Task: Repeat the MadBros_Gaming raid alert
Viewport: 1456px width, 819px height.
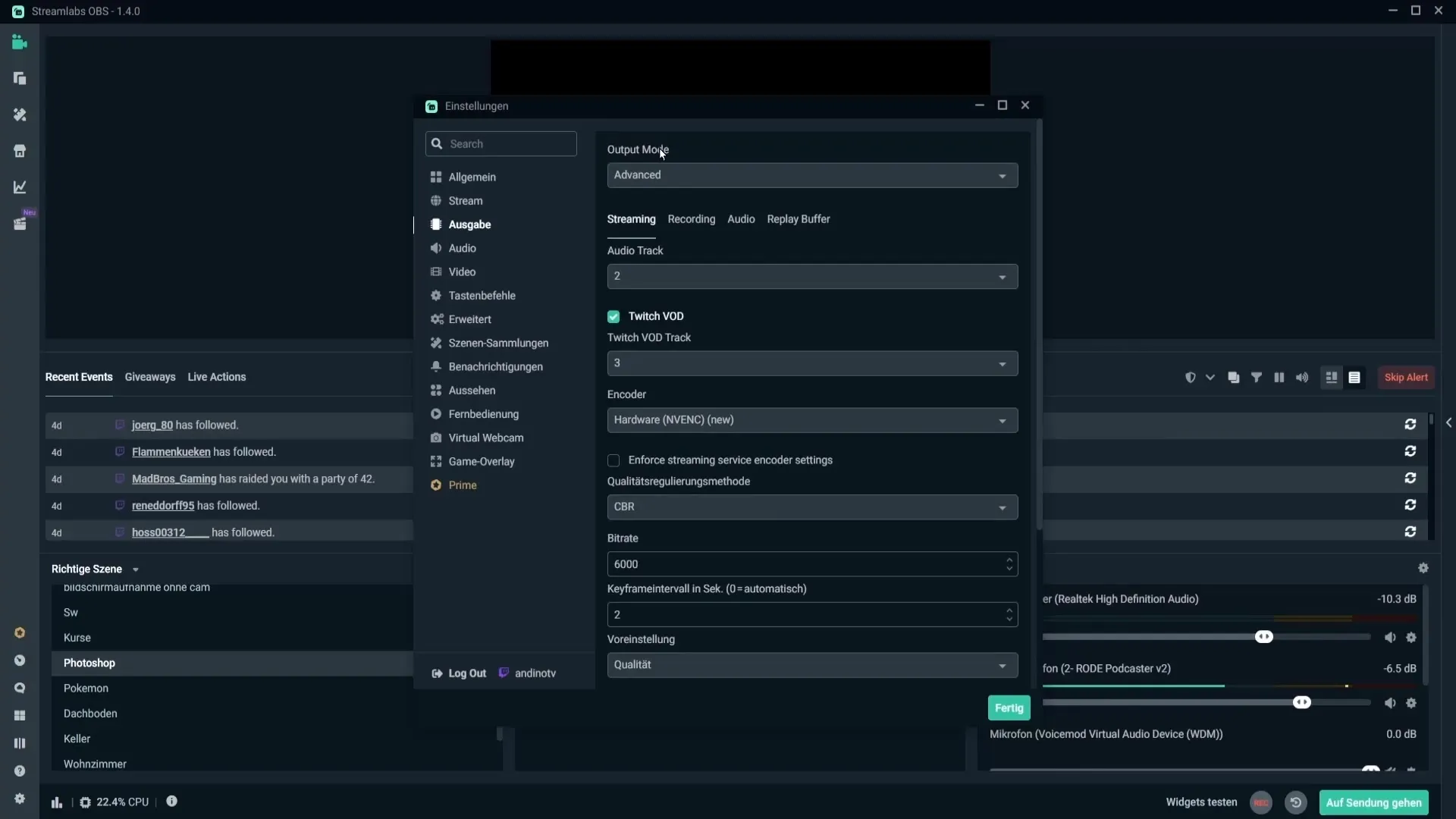Action: click(1410, 479)
